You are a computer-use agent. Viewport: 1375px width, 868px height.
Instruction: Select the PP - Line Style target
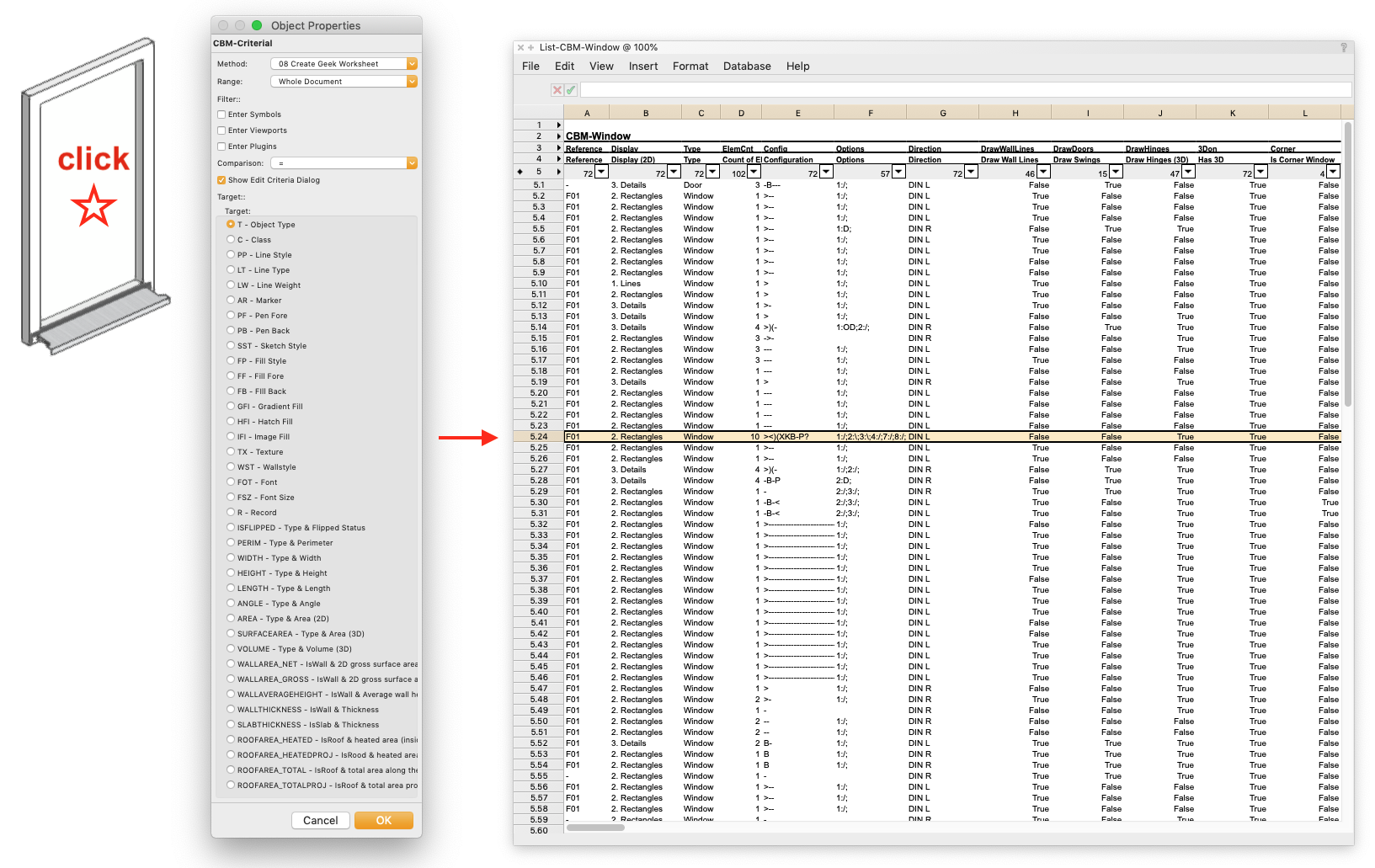231,254
